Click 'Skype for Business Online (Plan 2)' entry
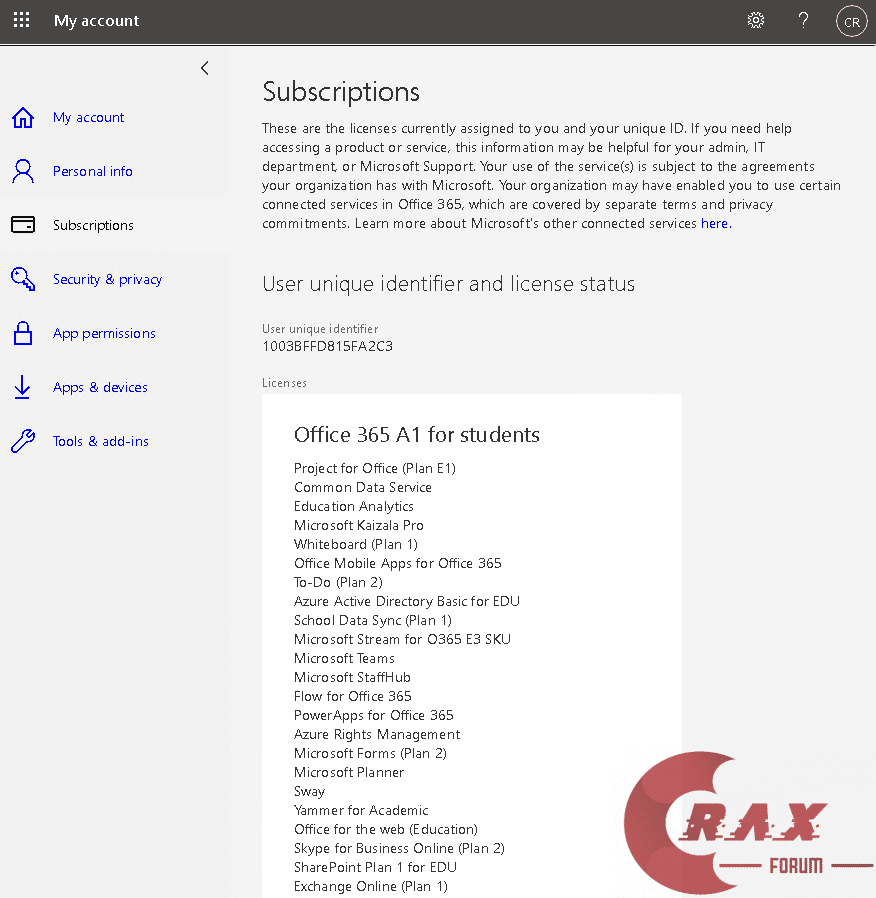 pyautogui.click(x=399, y=848)
